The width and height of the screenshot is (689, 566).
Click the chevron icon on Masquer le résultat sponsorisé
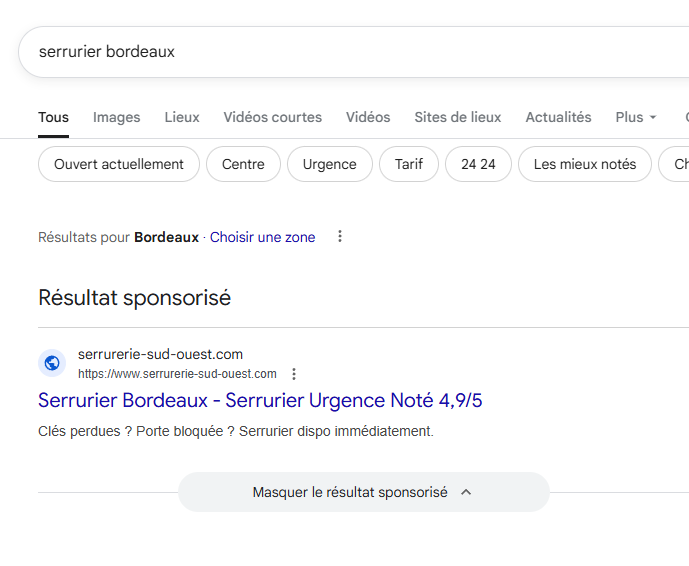[x=466, y=492]
